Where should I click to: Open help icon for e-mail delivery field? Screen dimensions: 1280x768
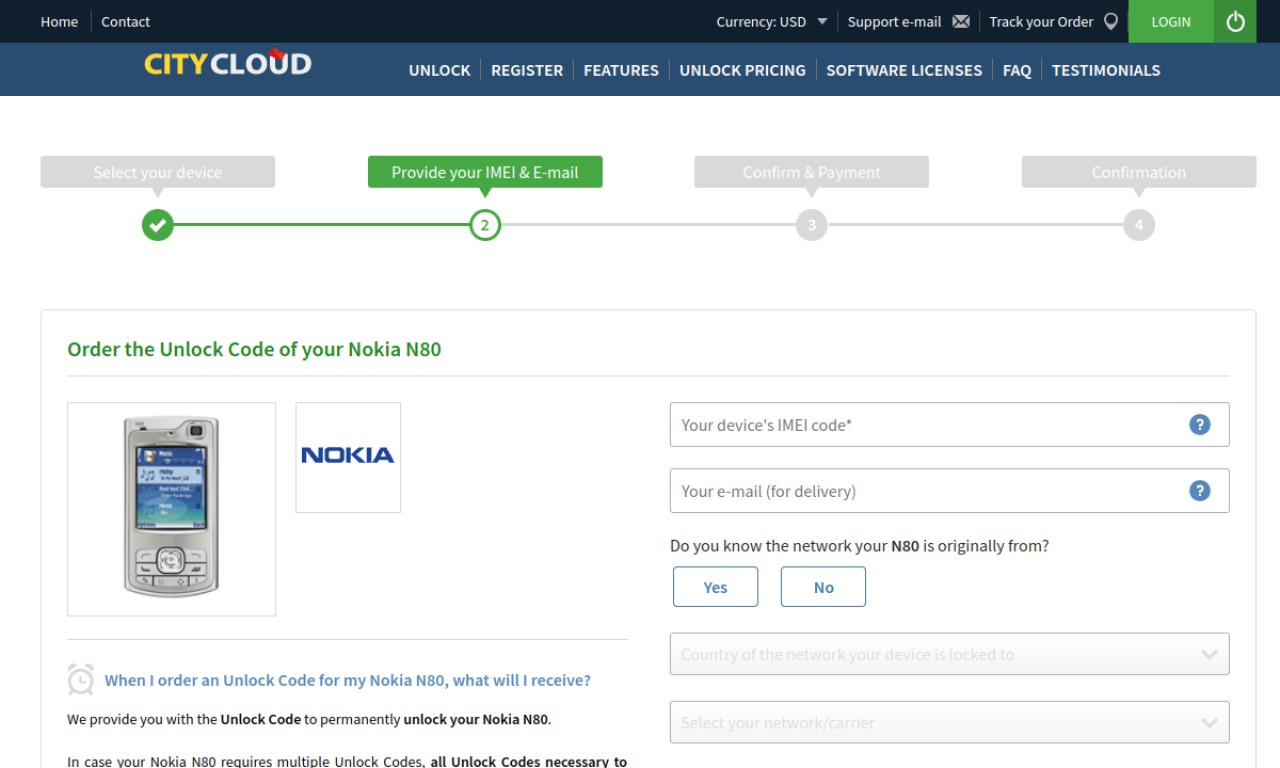[x=1200, y=490]
